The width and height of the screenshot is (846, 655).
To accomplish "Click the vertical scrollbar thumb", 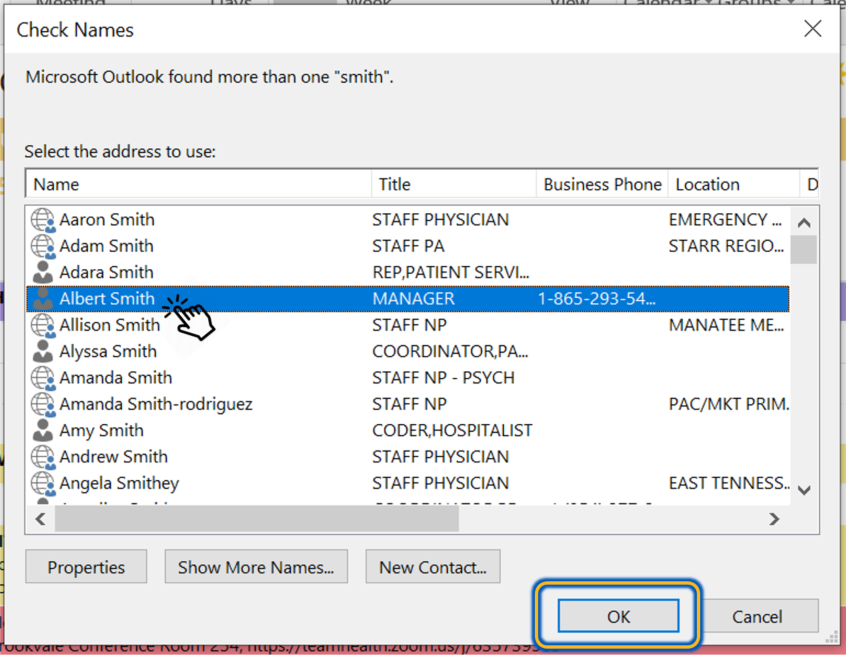I will pyautogui.click(x=804, y=249).
